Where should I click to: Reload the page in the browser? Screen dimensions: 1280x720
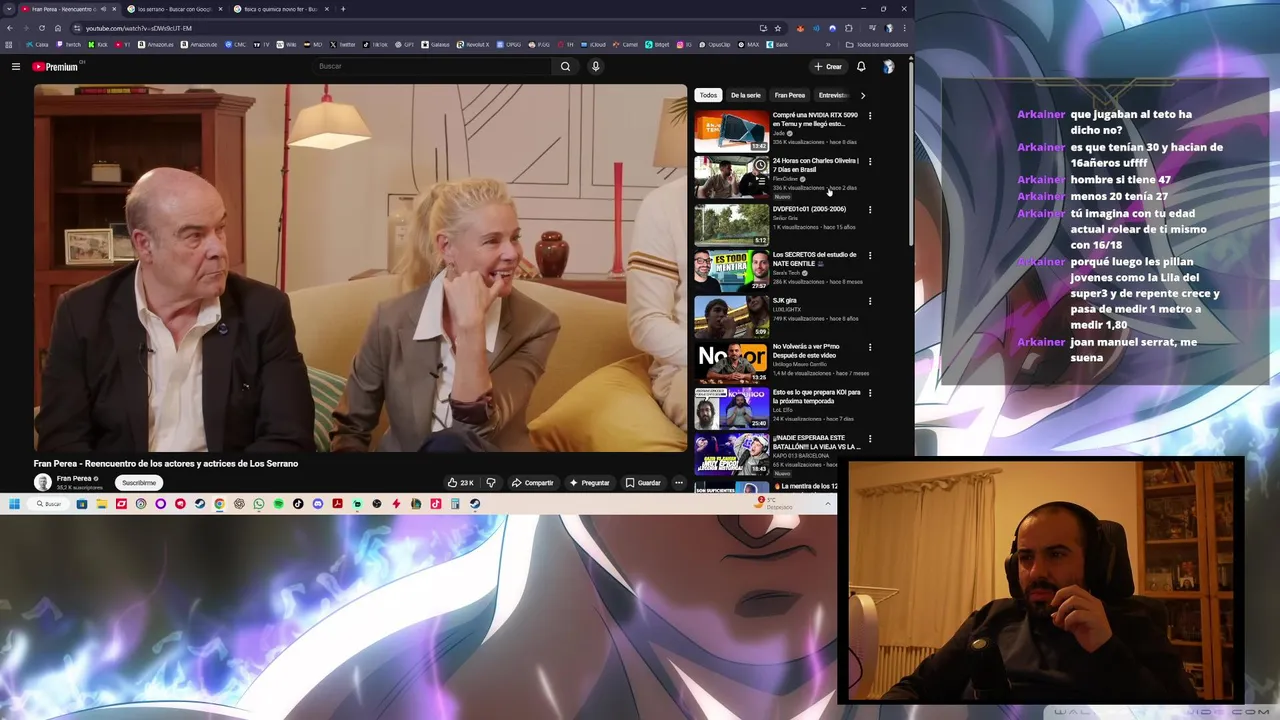pos(41,28)
